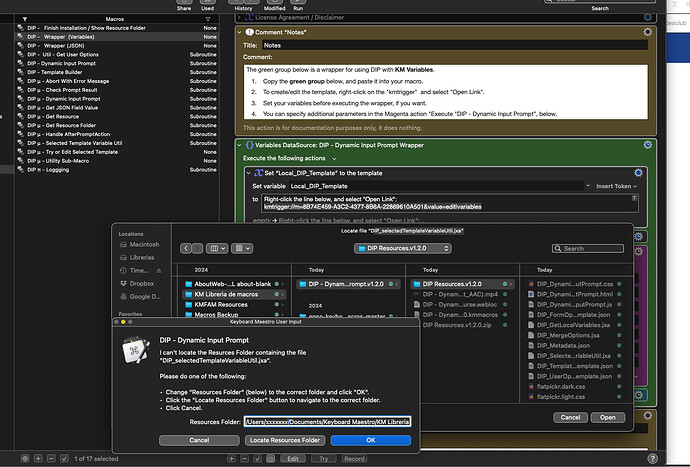Toggle macro enable checkmark beside '1 of 17 selected'
The width and height of the screenshot is (690, 467).
64,458
